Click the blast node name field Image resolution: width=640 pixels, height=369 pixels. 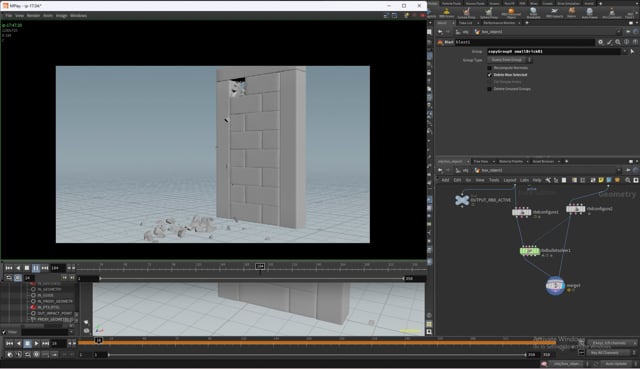(524, 42)
